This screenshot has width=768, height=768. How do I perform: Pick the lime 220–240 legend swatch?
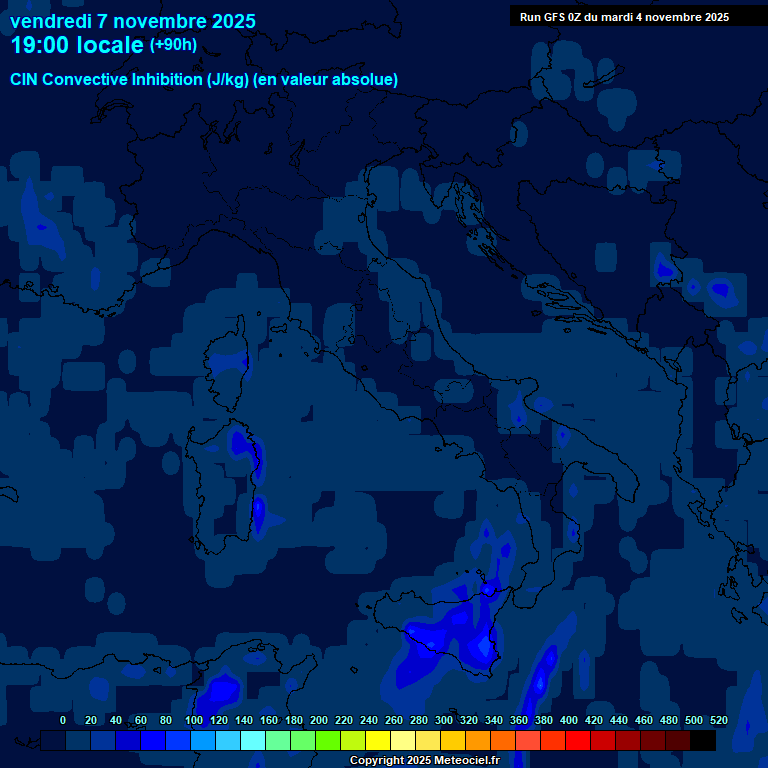click(353, 740)
